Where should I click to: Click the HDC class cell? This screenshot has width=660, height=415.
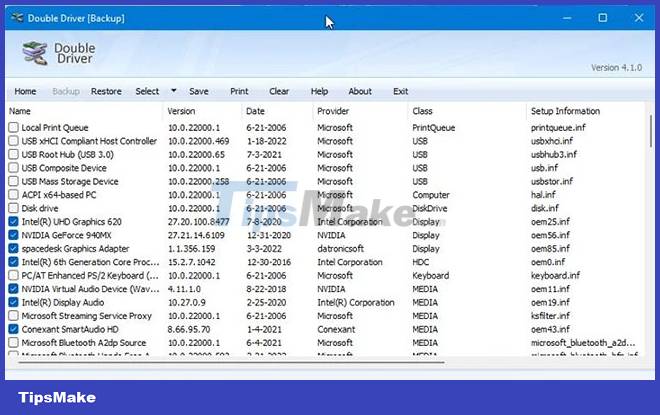(x=420, y=262)
